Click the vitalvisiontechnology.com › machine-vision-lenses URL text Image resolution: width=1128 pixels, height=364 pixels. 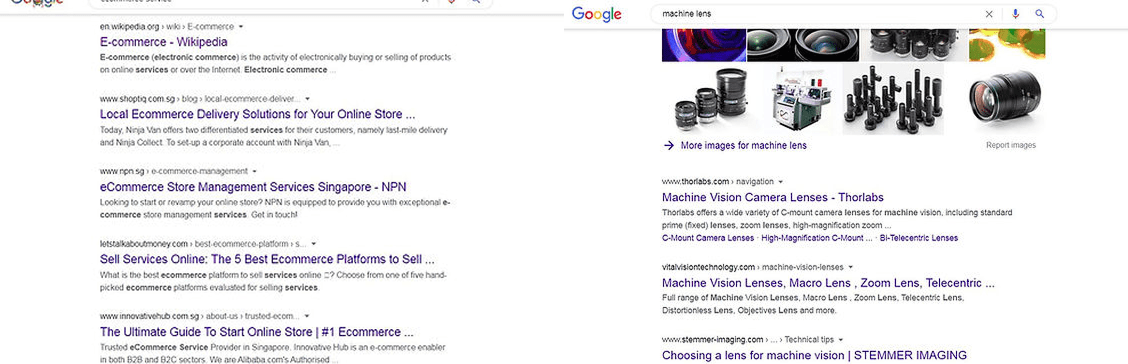pos(752,267)
